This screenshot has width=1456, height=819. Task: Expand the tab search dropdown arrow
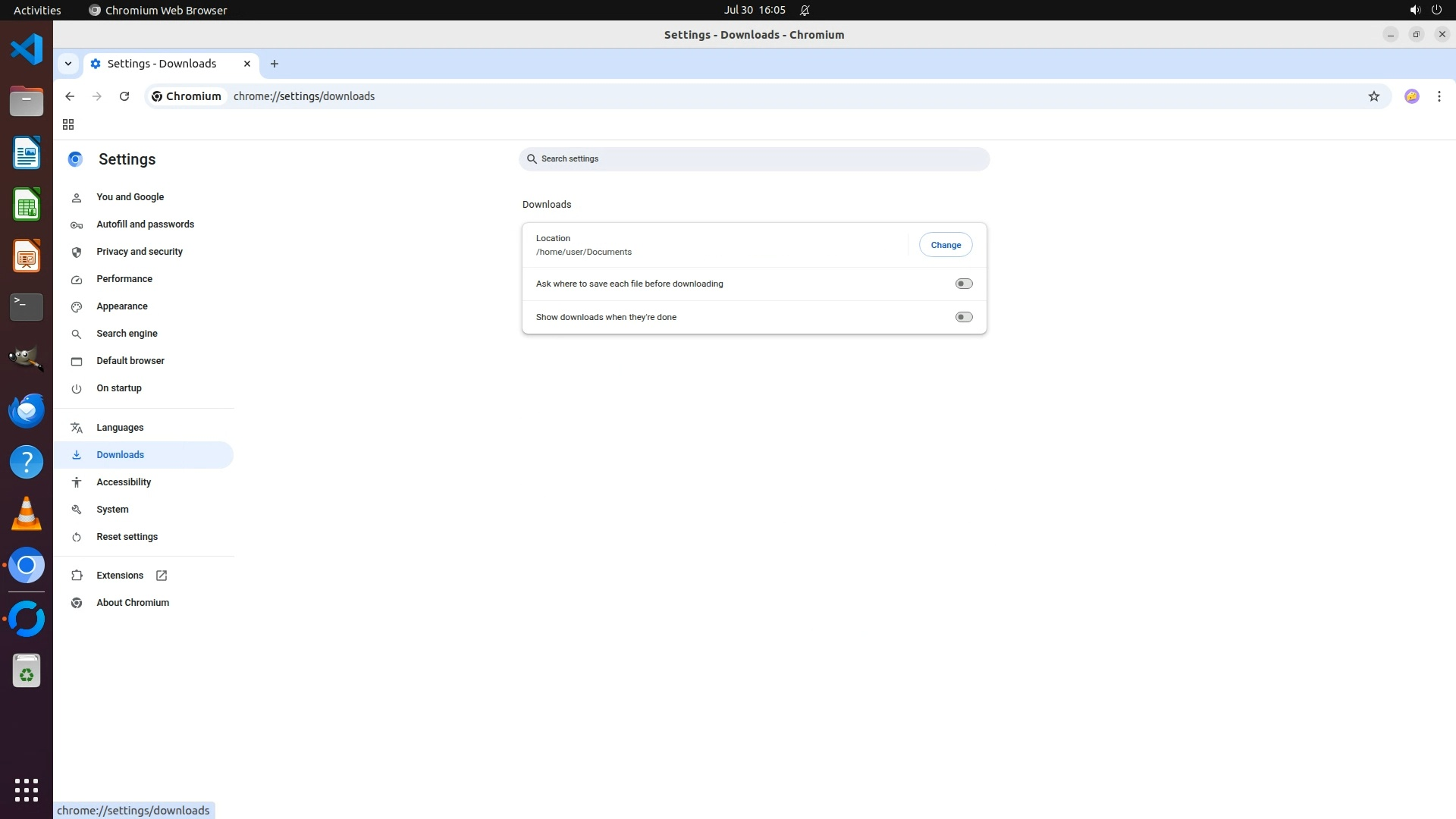[x=68, y=64]
